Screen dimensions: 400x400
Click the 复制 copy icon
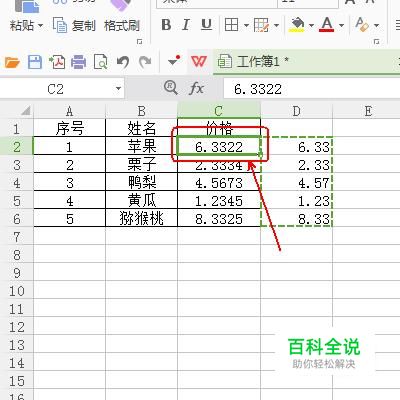[x=60, y=25]
